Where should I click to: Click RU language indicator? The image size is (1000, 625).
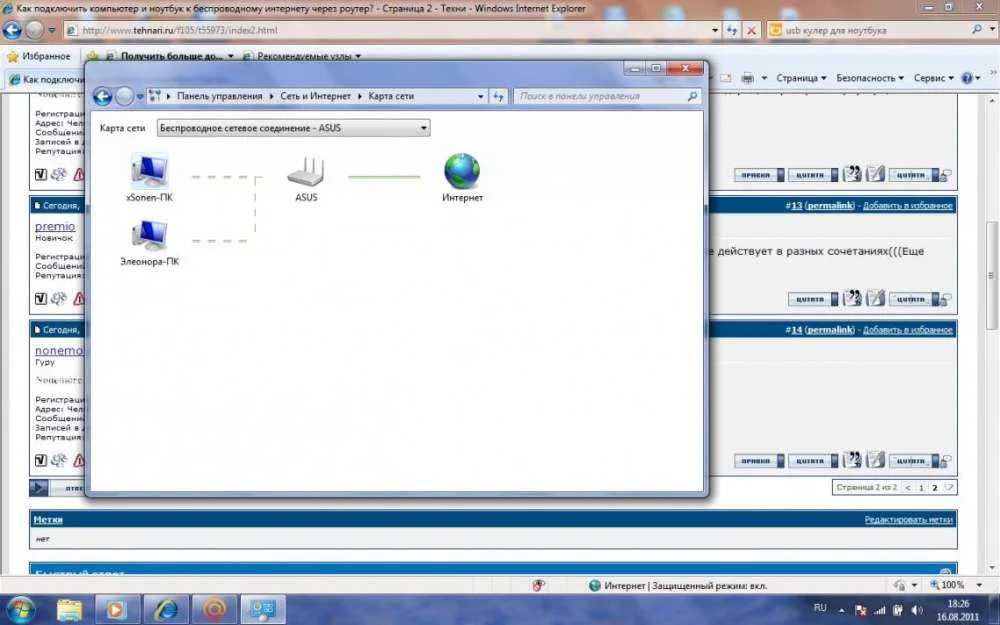pyautogui.click(x=820, y=608)
